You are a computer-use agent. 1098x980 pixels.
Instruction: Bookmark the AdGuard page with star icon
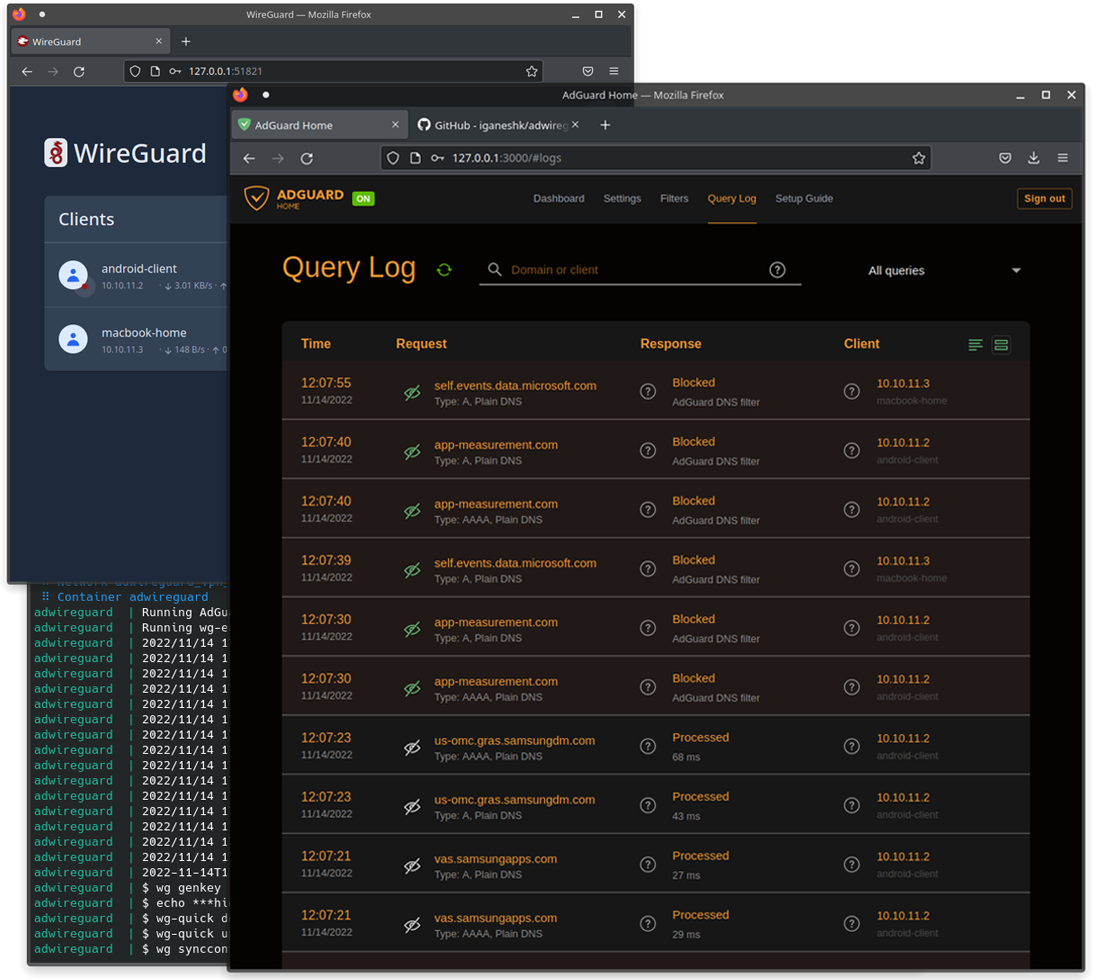point(919,158)
